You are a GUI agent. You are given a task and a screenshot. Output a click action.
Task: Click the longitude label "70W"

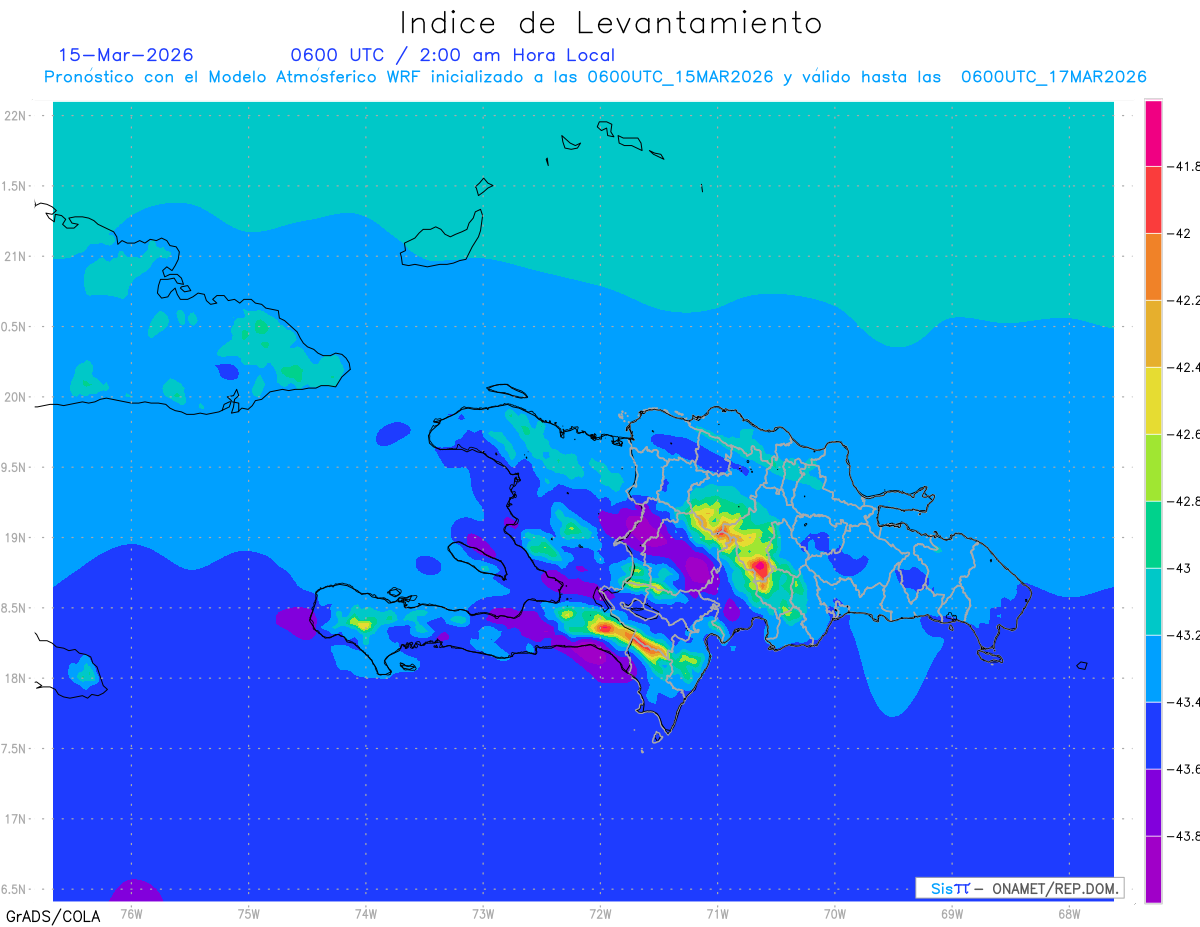click(834, 913)
